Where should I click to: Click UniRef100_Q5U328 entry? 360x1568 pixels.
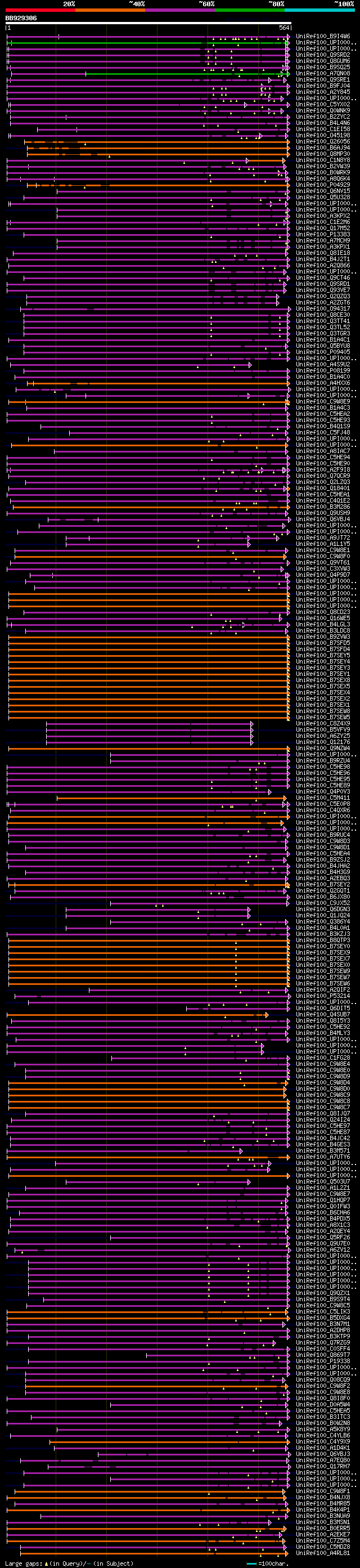click(323, 197)
